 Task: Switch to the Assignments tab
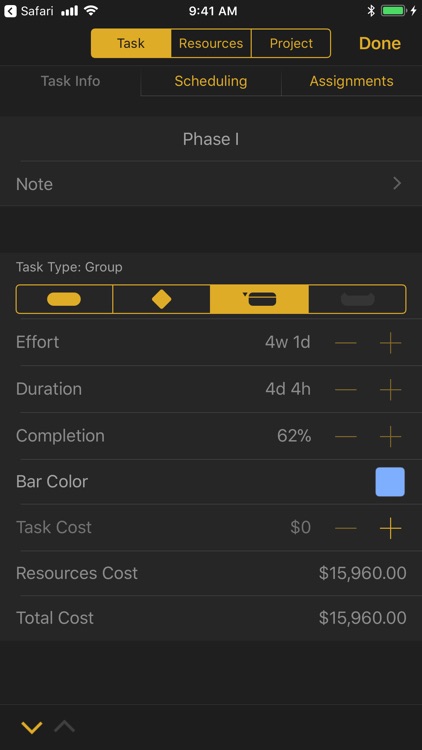[x=352, y=81]
